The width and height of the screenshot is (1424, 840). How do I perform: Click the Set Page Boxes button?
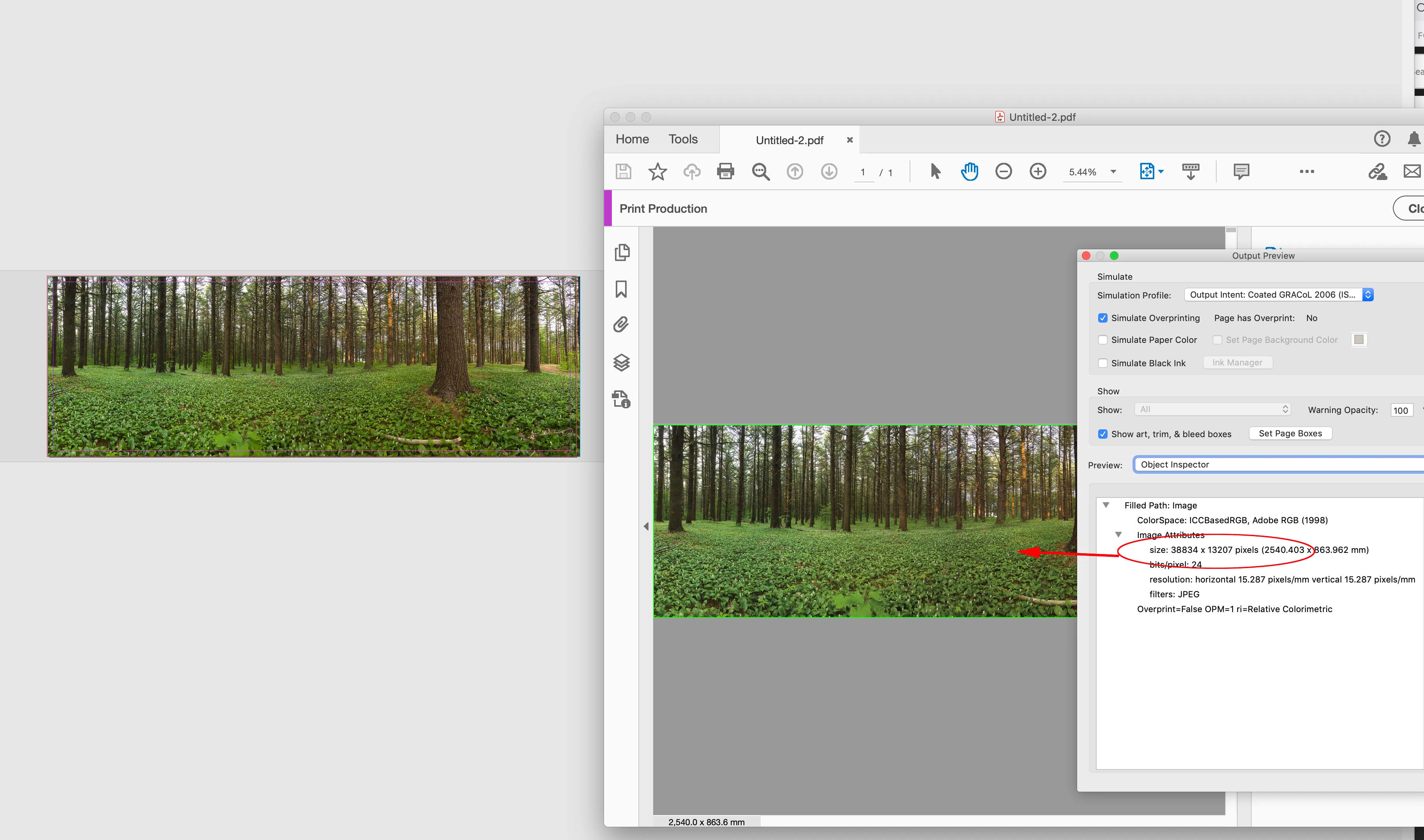pos(1290,433)
